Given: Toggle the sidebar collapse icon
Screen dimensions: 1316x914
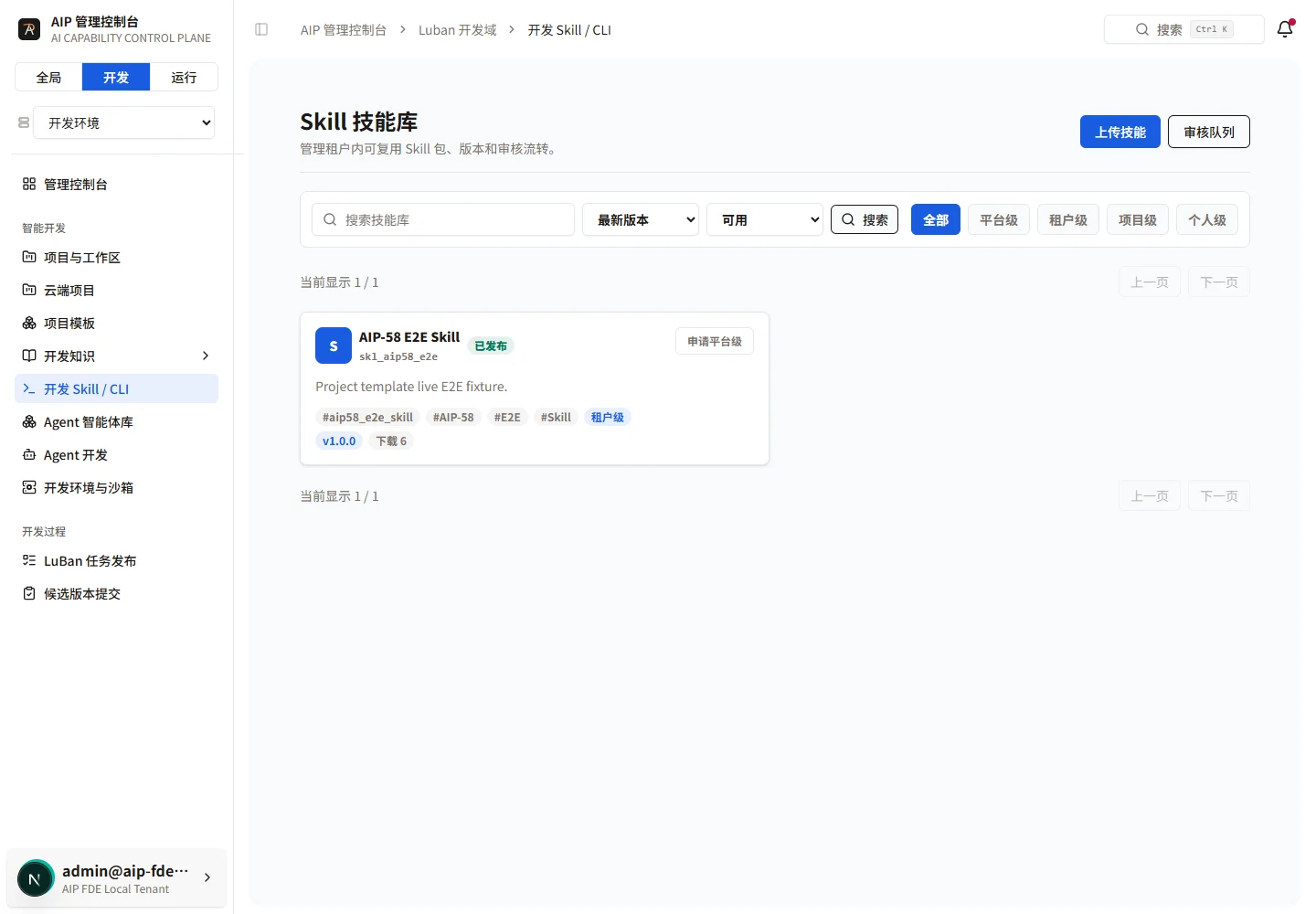Looking at the screenshot, I should [x=261, y=29].
